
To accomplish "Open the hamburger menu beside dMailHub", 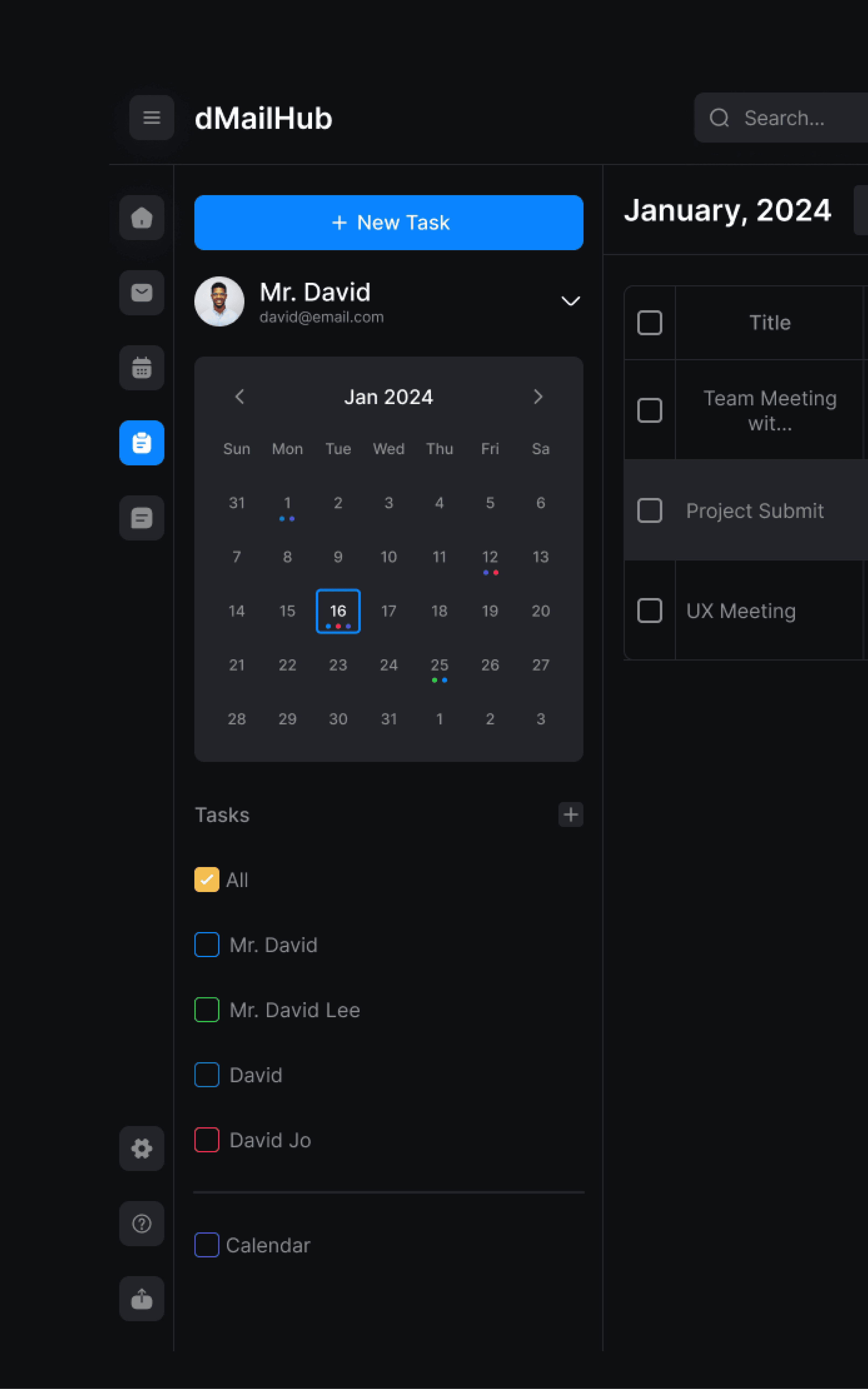I will click(x=152, y=118).
